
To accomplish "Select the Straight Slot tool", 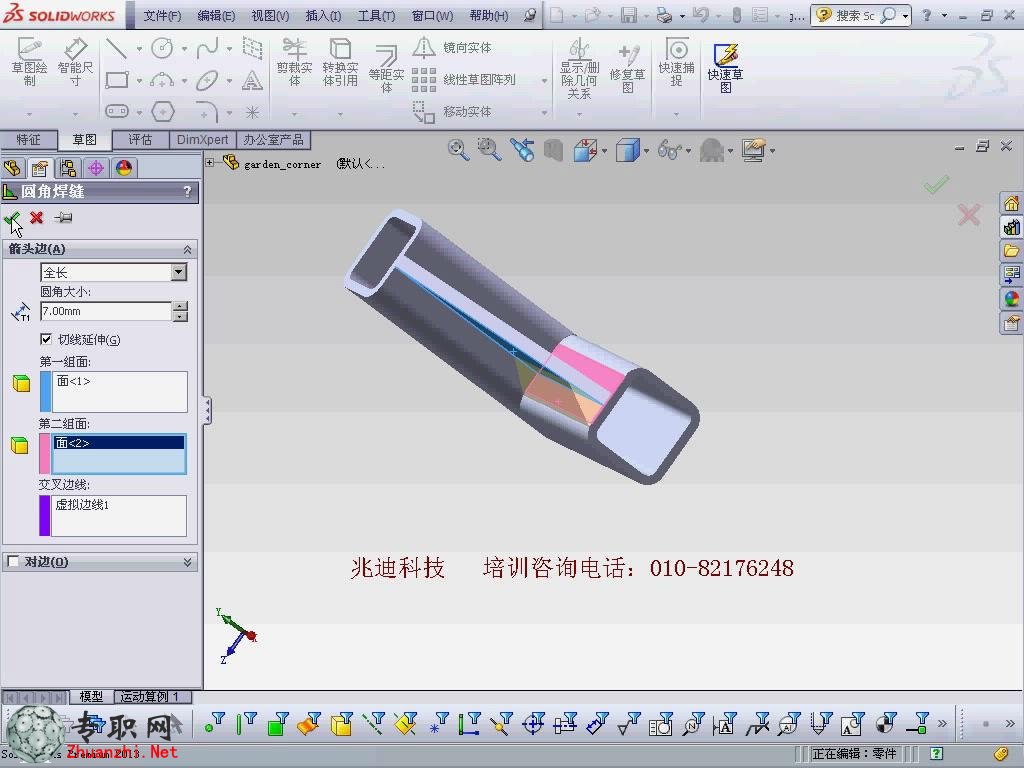I will pyautogui.click(x=117, y=112).
